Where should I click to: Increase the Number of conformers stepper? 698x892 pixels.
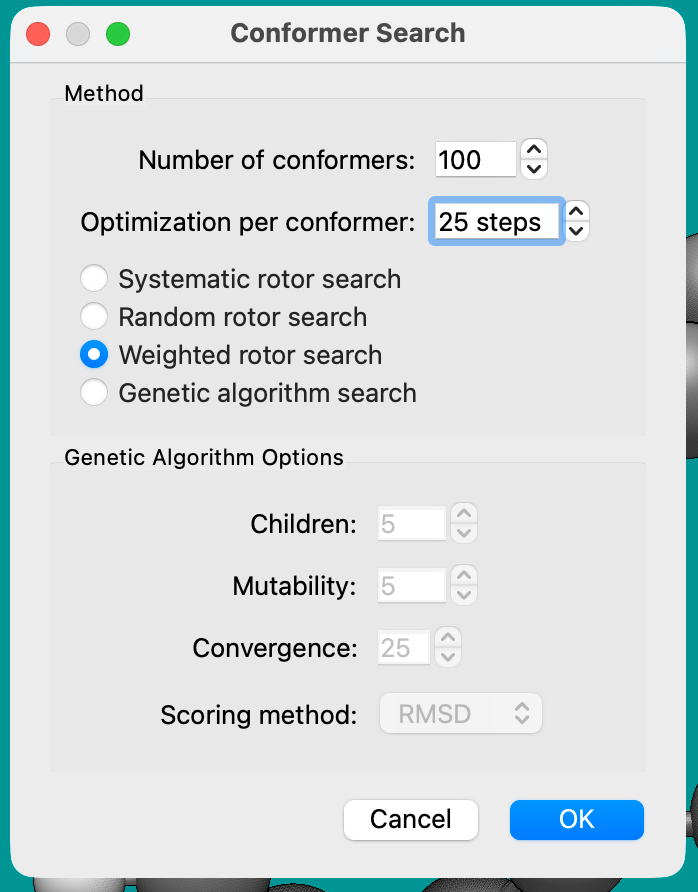click(535, 150)
